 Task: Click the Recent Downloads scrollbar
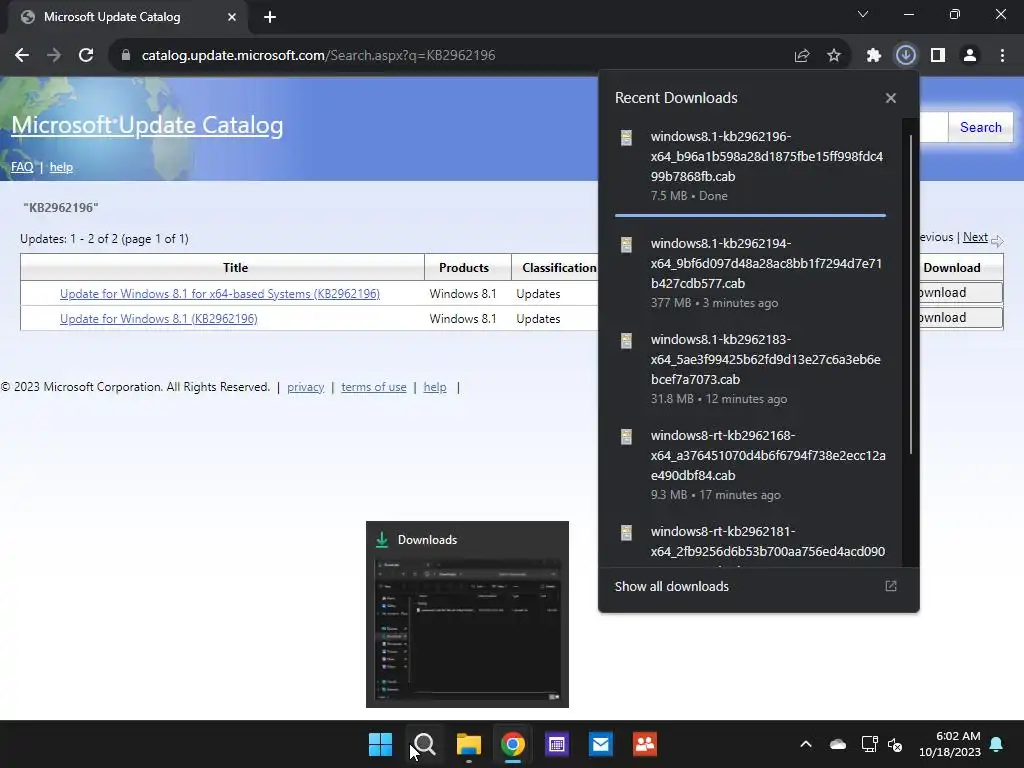pos(911,294)
